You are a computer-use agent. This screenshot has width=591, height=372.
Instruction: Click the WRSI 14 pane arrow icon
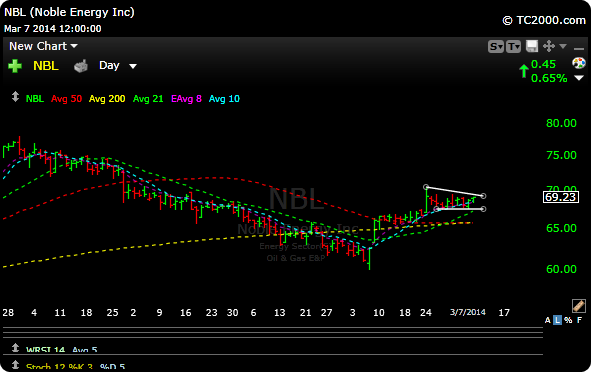point(15,348)
